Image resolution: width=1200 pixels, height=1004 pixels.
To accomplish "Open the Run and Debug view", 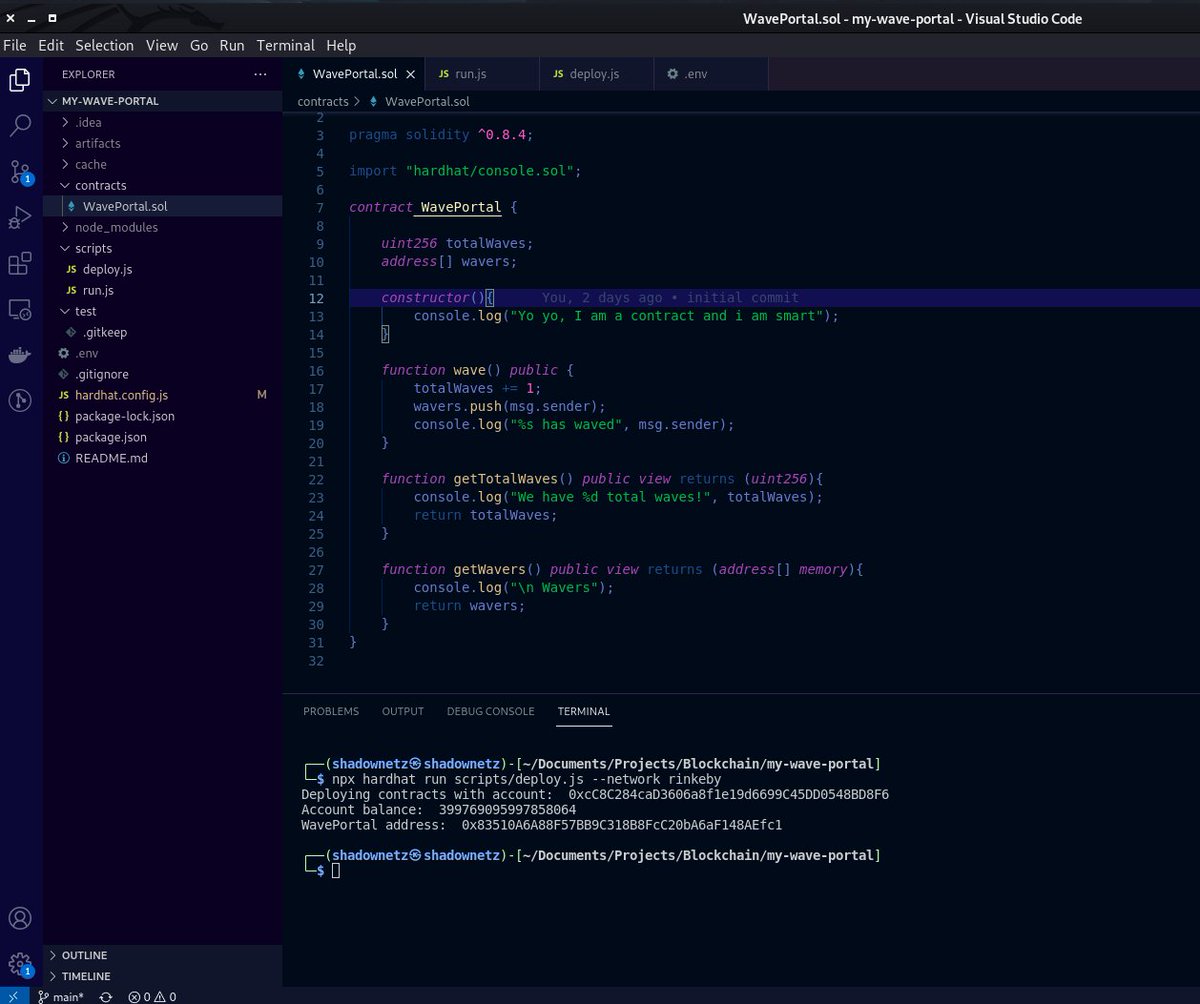I will tap(20, 218).
